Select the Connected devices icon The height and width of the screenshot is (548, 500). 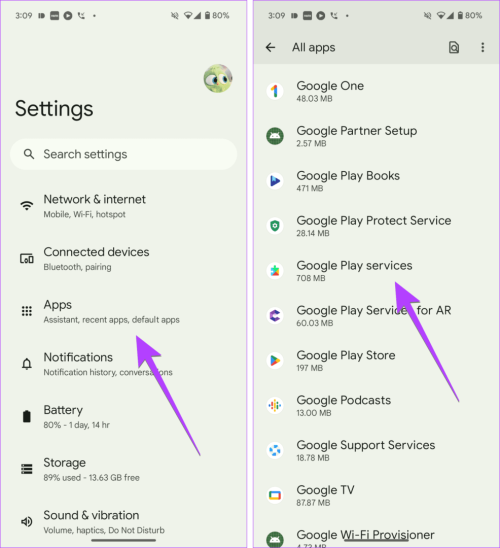point(27,259)
